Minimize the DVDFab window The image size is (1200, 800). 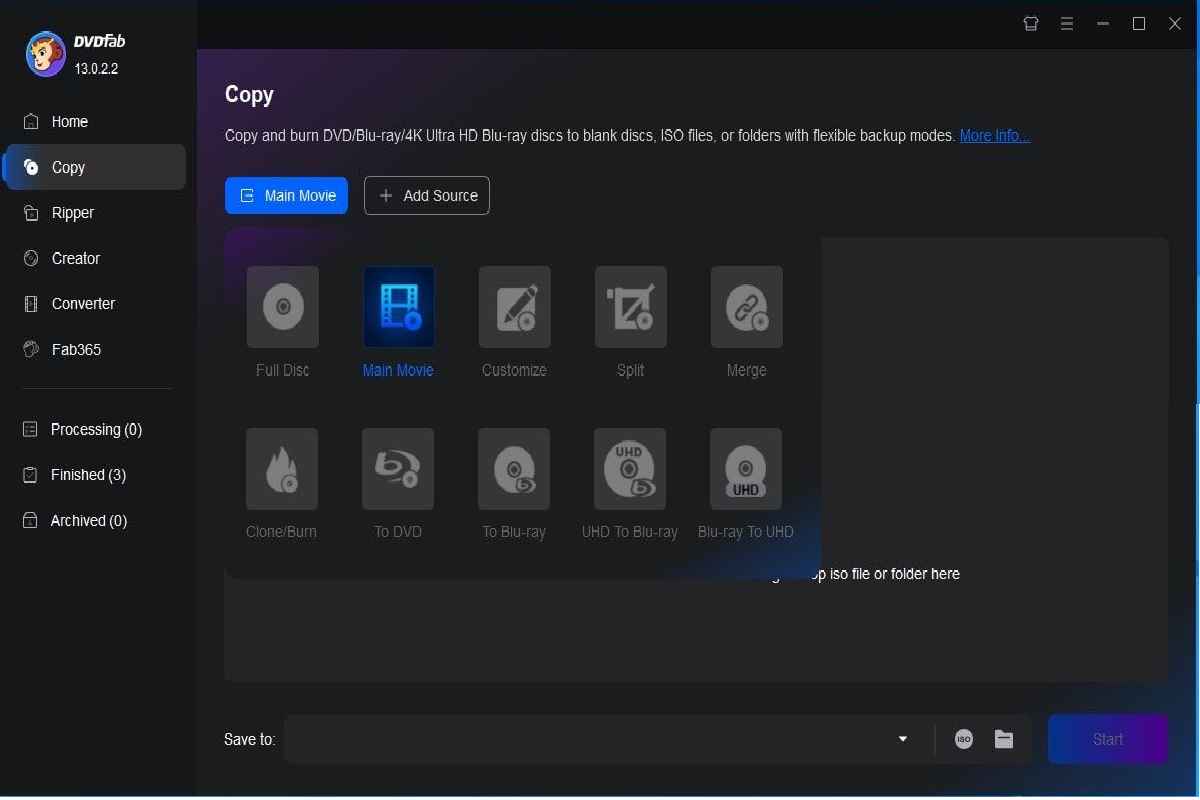tap(1103, 24)
